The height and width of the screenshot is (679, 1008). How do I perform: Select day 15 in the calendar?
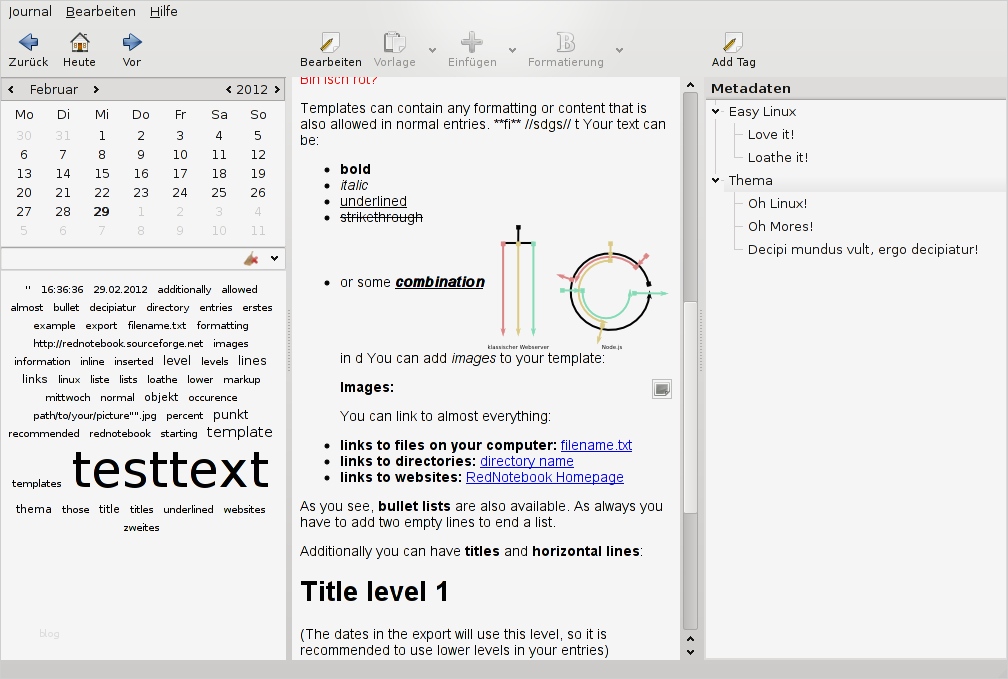(102, 173)
